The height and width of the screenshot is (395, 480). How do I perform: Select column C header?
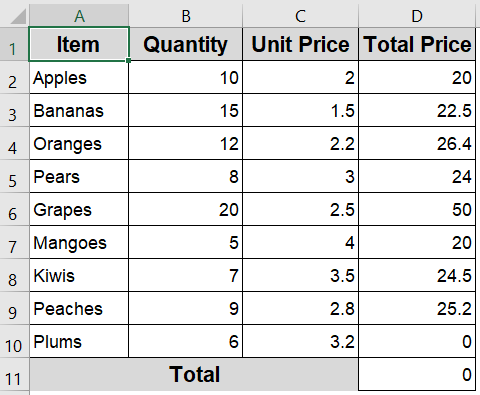tap(300, 16)
